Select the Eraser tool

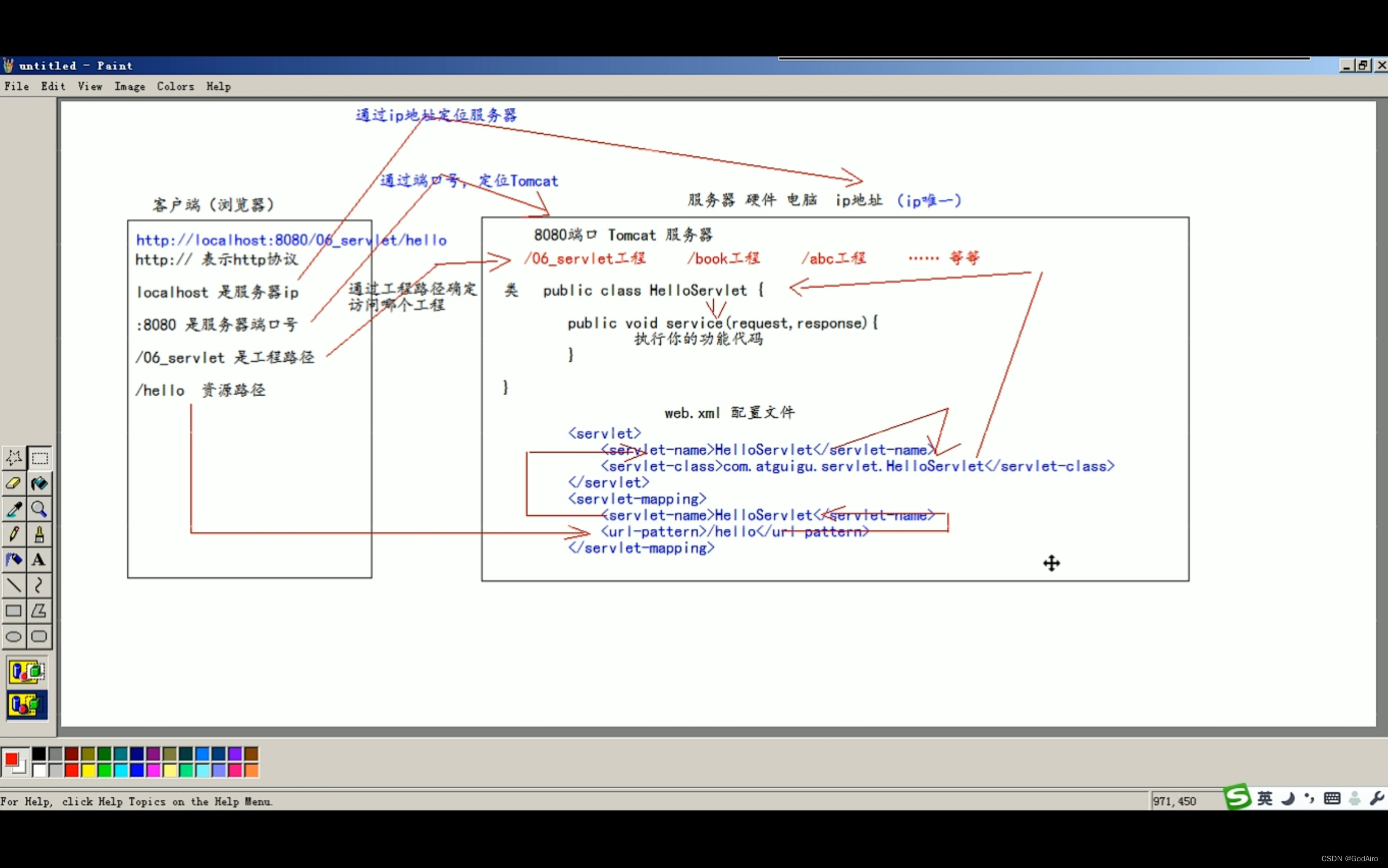[13, 483]
